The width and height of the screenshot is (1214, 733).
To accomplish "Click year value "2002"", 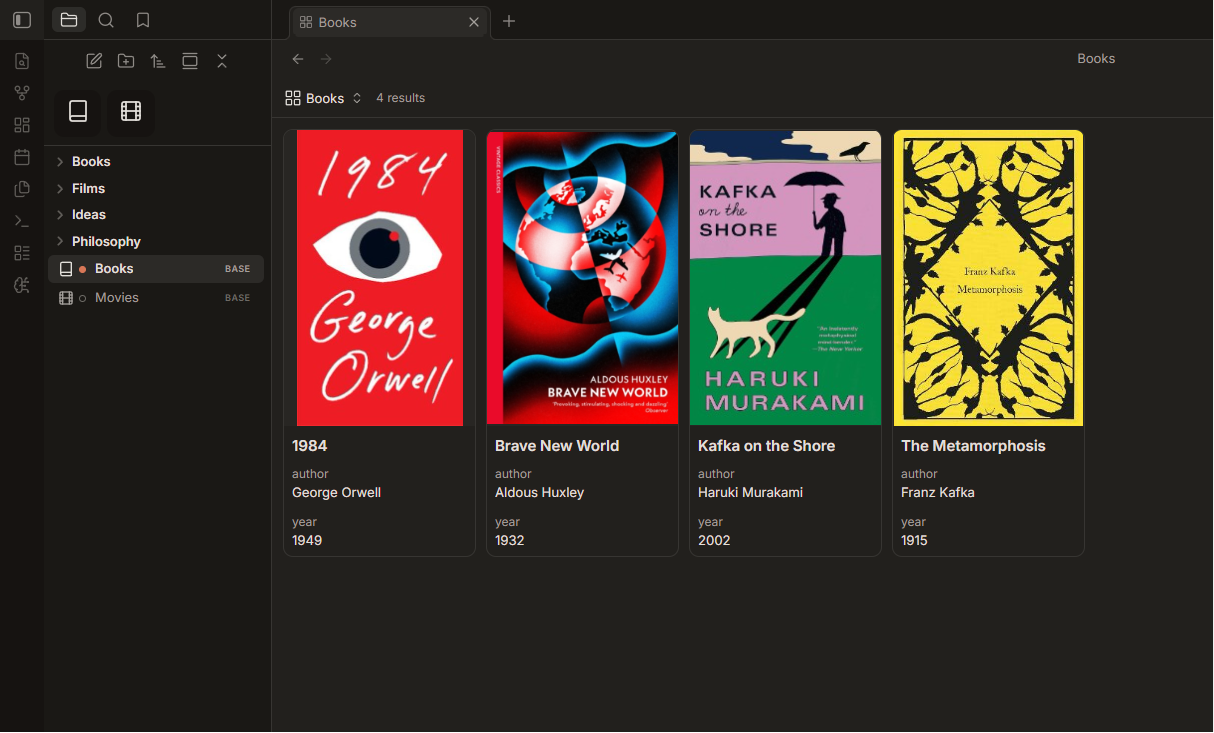I will [714, 540].
